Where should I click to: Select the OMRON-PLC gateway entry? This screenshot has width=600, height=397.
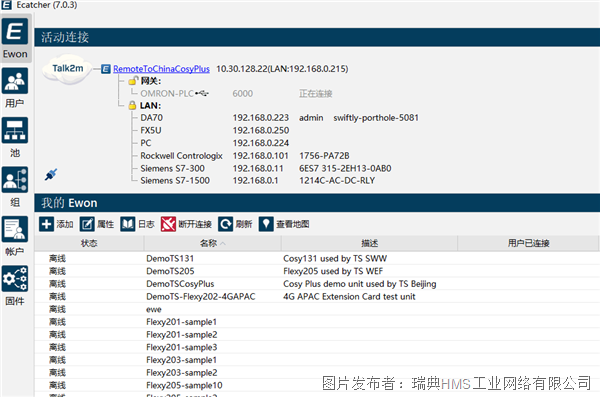pos(167,93)
